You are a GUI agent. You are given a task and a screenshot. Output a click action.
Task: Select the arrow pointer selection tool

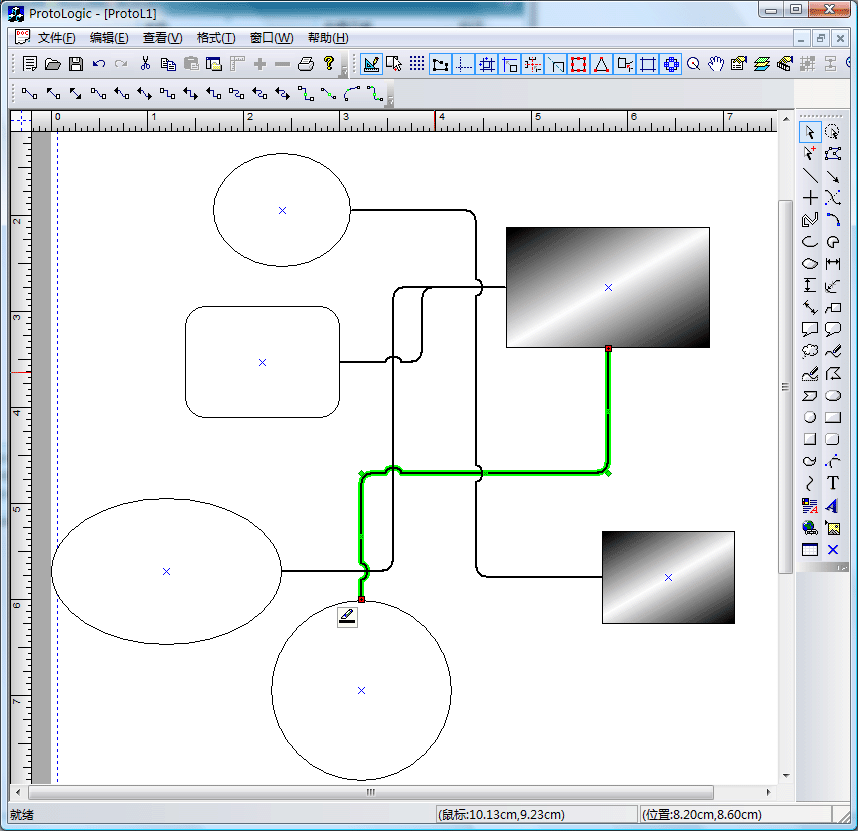point(810,132)
